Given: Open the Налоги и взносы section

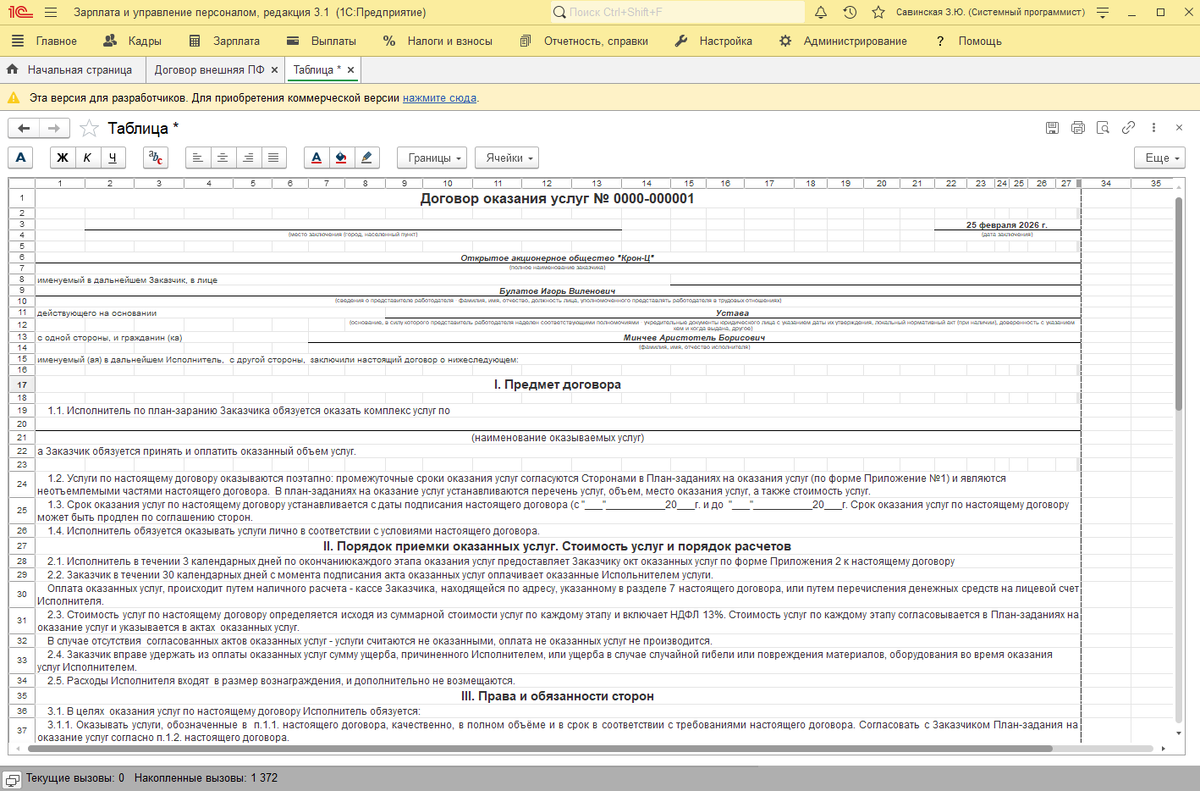Looking at the screenshot, I should pos(437,41).
